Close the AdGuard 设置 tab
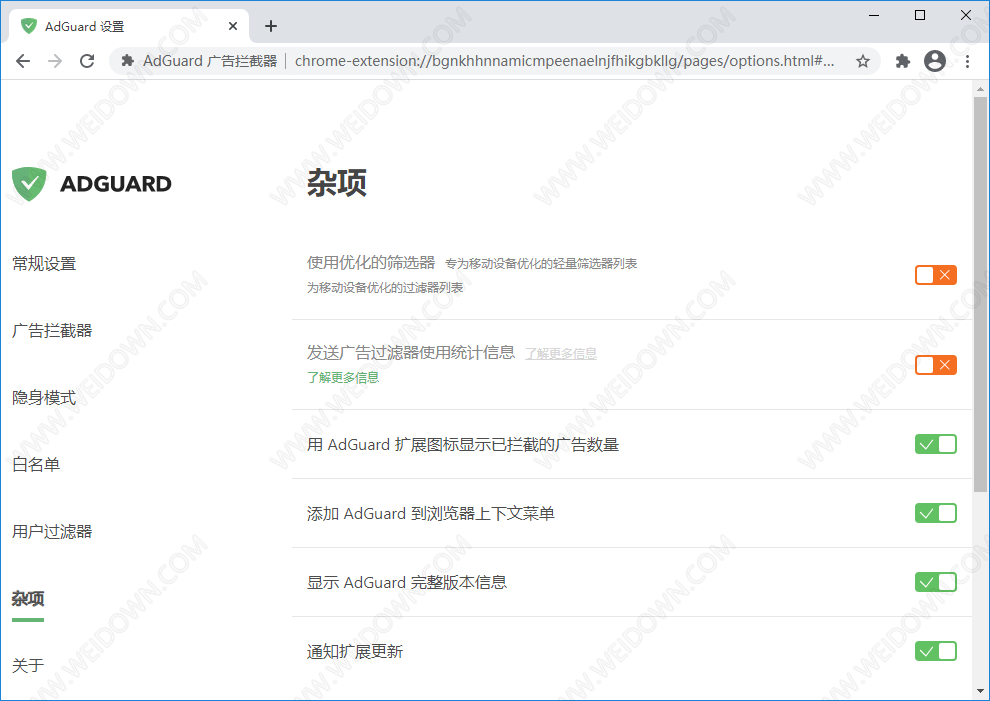990x701 pixels. click(233, 26)
